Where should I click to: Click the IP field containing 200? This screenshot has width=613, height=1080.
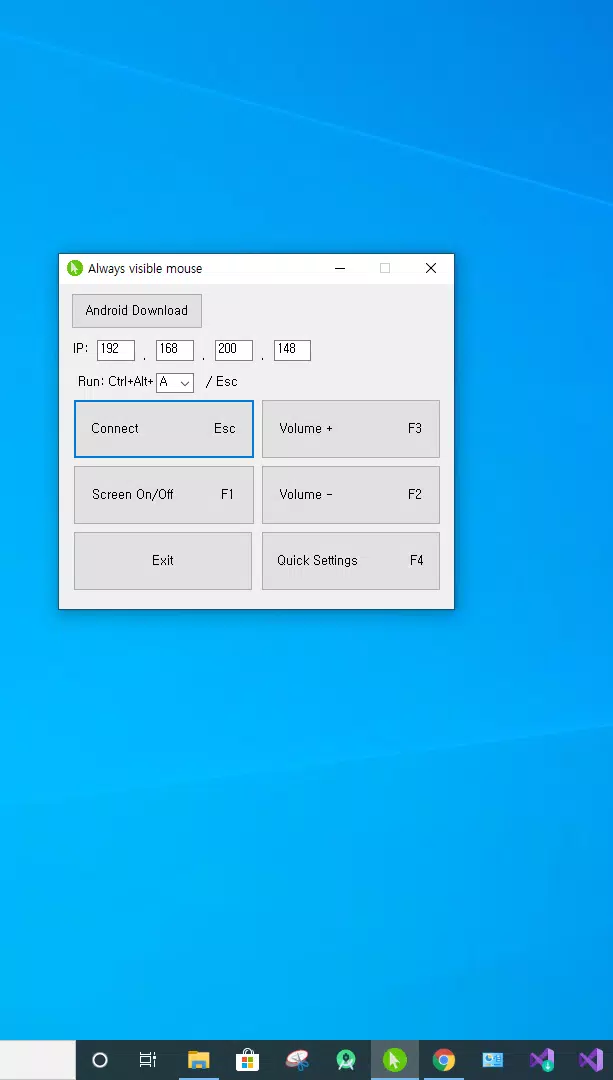(233, 350)
